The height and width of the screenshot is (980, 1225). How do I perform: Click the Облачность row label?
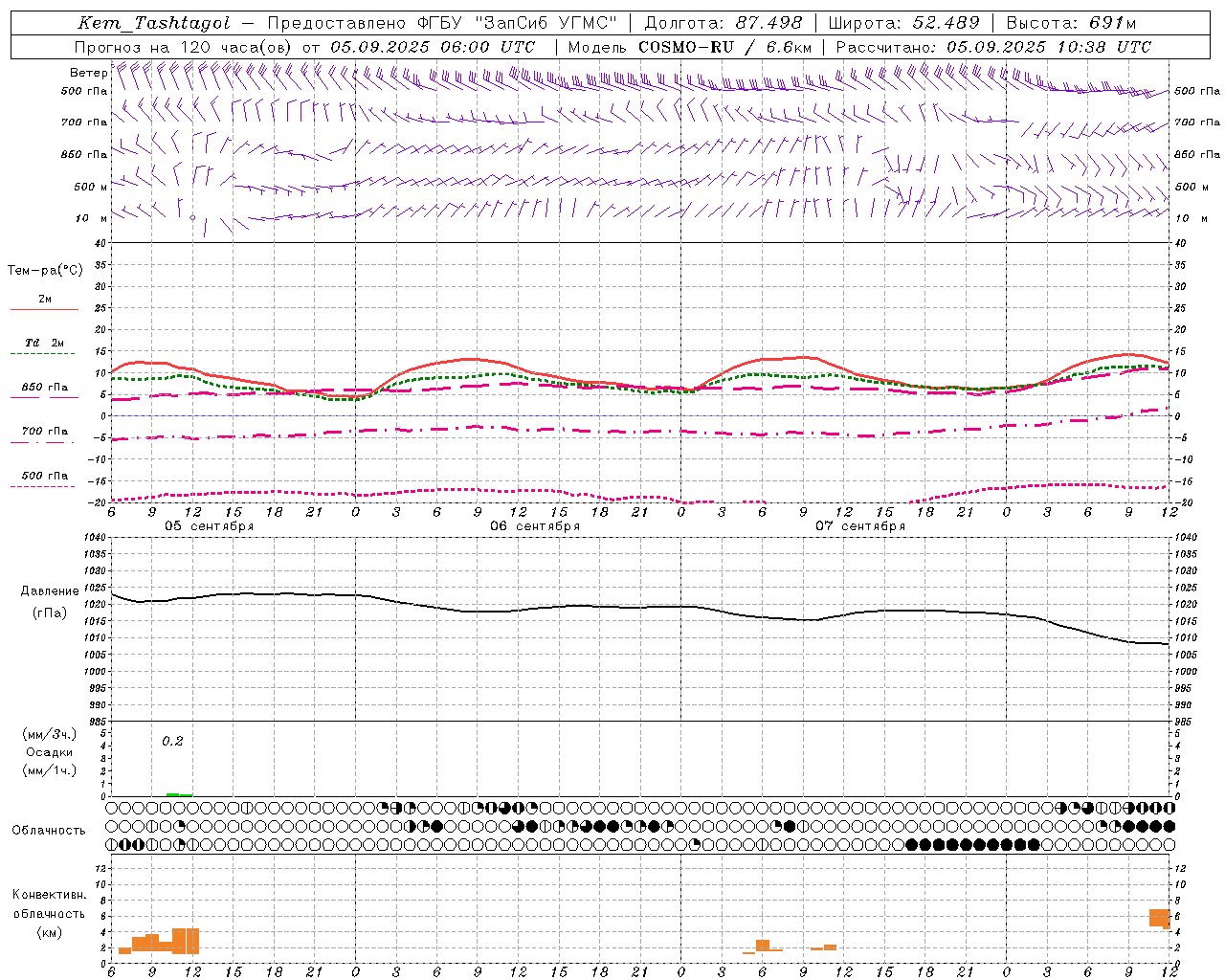coord(49,830)
